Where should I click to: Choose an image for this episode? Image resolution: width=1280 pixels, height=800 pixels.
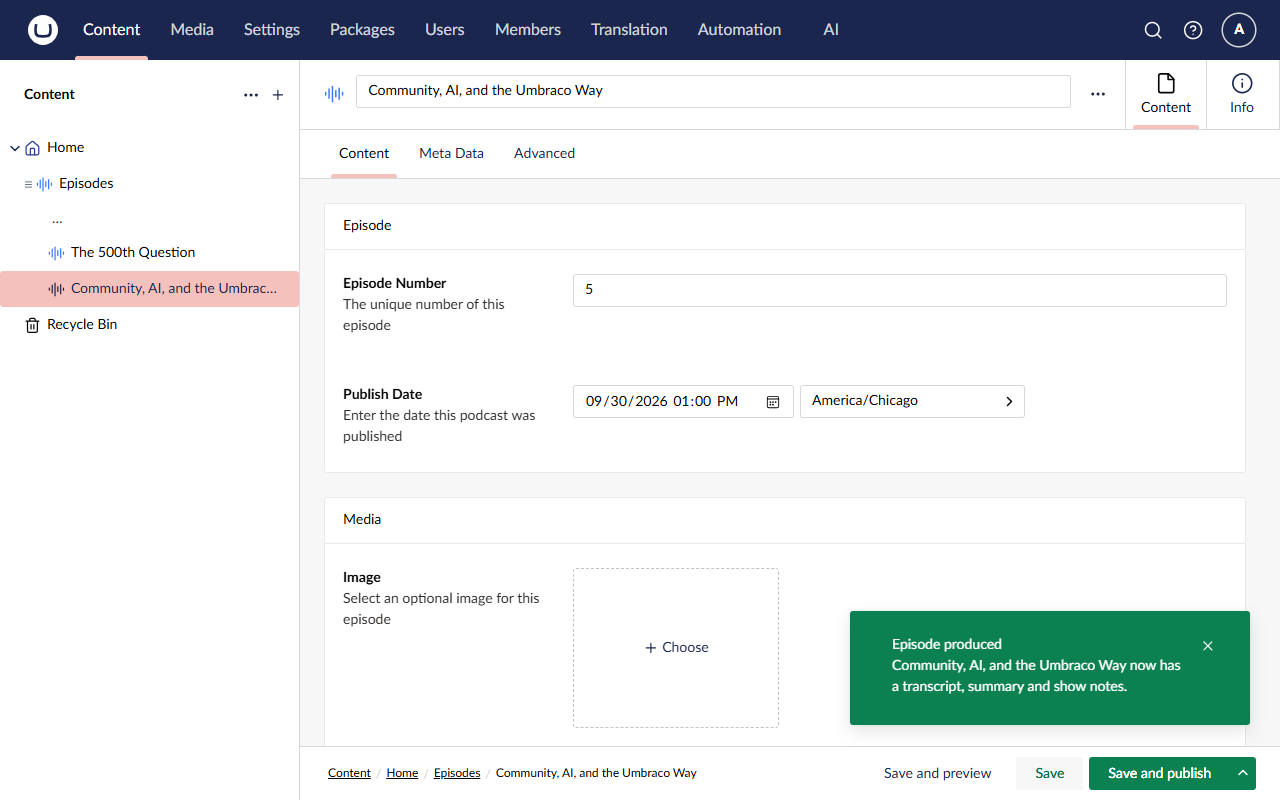pos(676,648)
